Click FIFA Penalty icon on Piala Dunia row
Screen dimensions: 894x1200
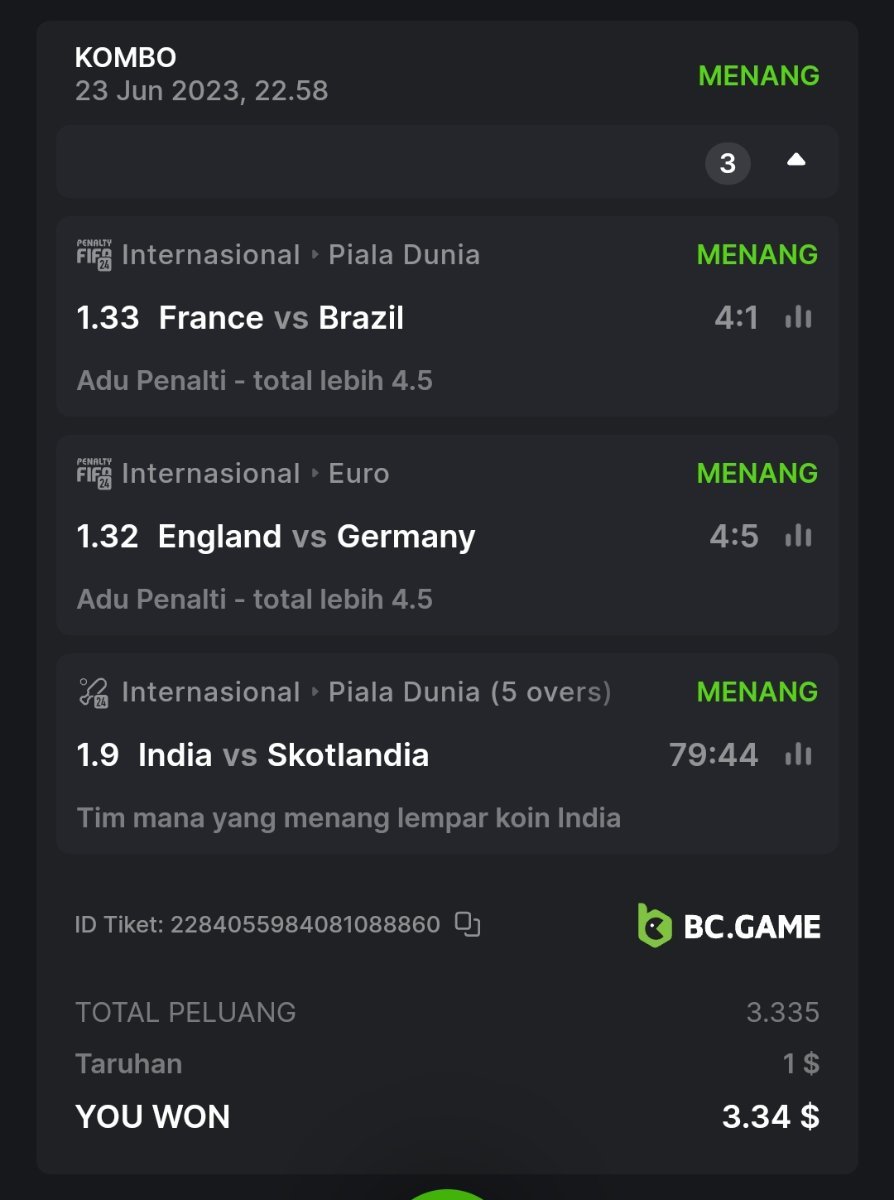[94, 255]
